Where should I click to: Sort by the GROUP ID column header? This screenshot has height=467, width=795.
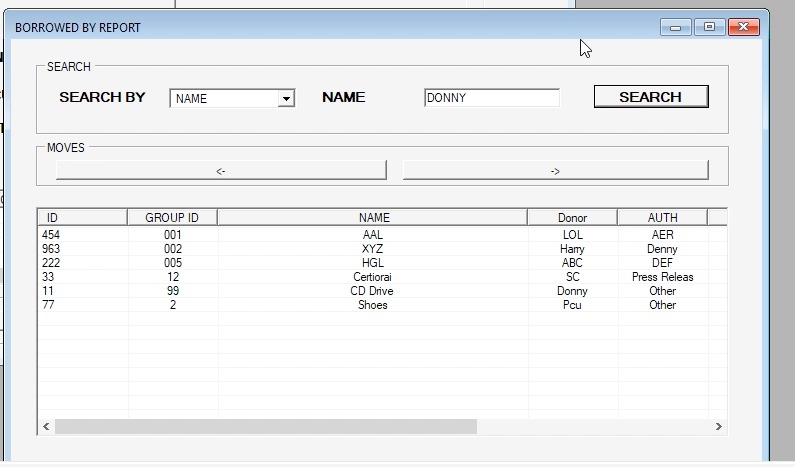pos(172,218)
